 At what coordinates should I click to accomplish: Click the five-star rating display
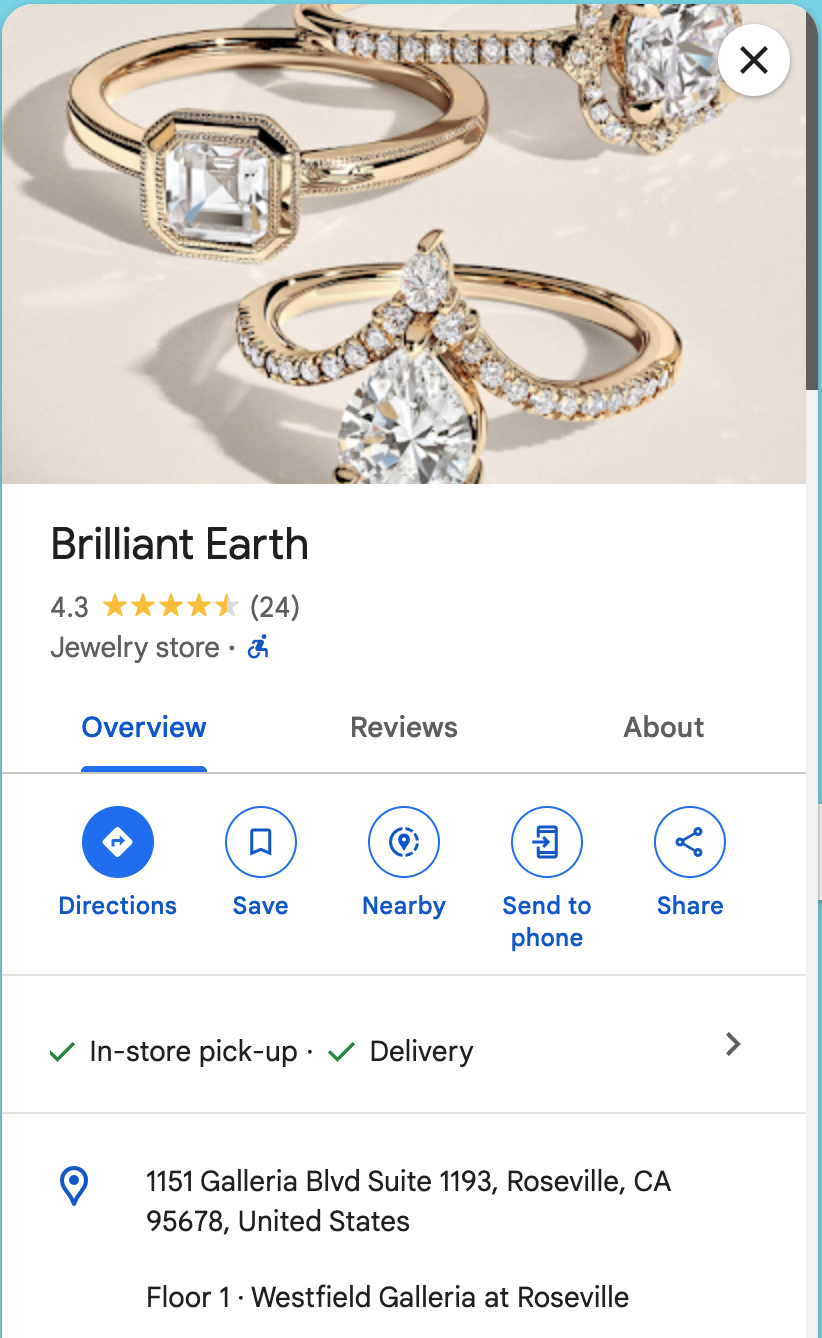tap(170, 606)
